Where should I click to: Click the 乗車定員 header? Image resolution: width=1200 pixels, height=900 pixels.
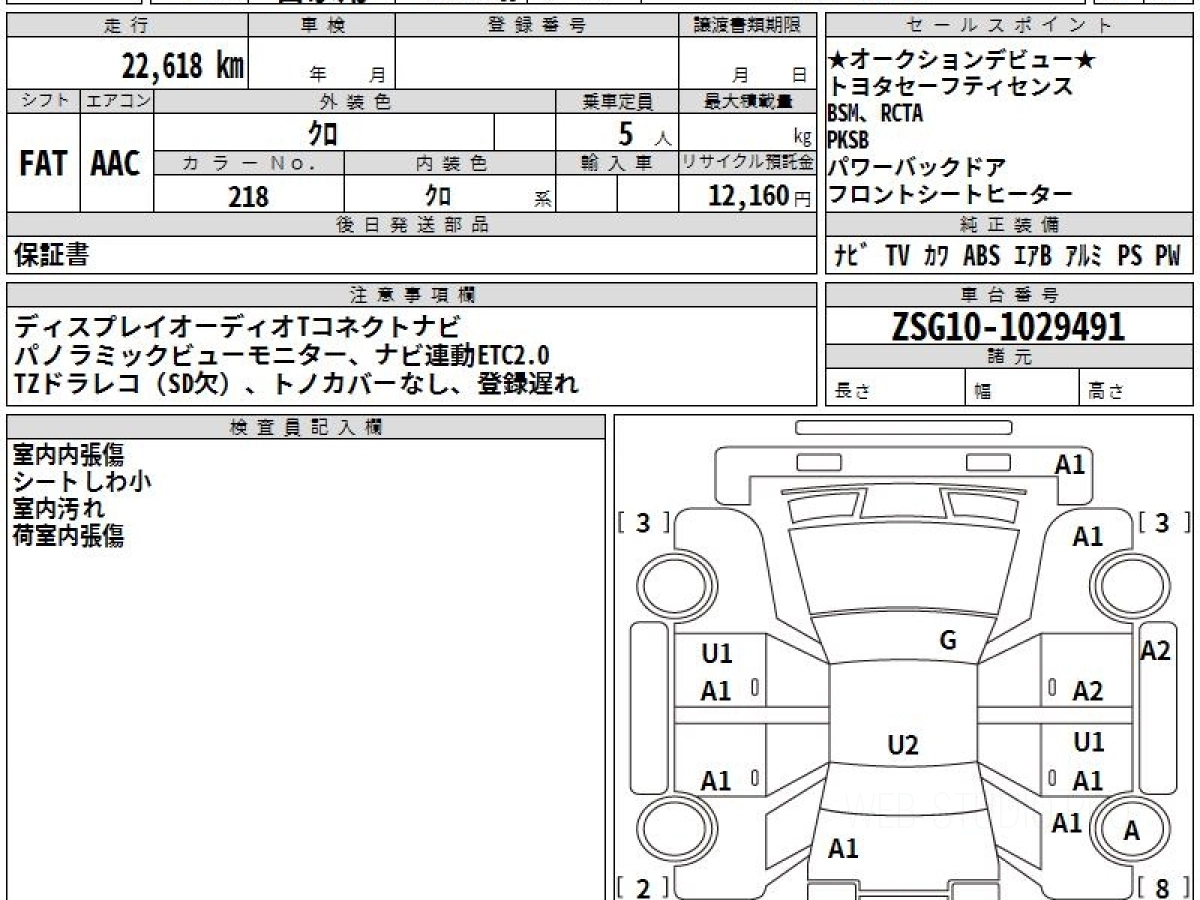point(618,101)
